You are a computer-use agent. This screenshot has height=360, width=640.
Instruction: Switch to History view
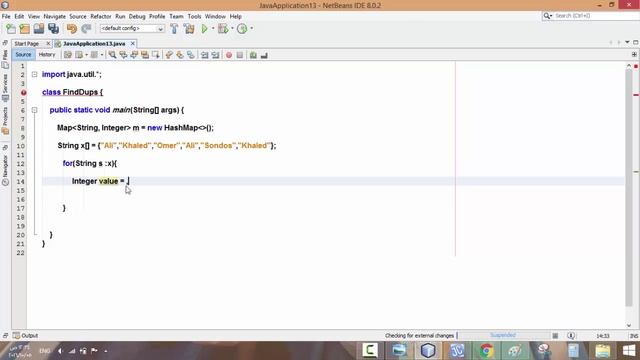point(47,55)
